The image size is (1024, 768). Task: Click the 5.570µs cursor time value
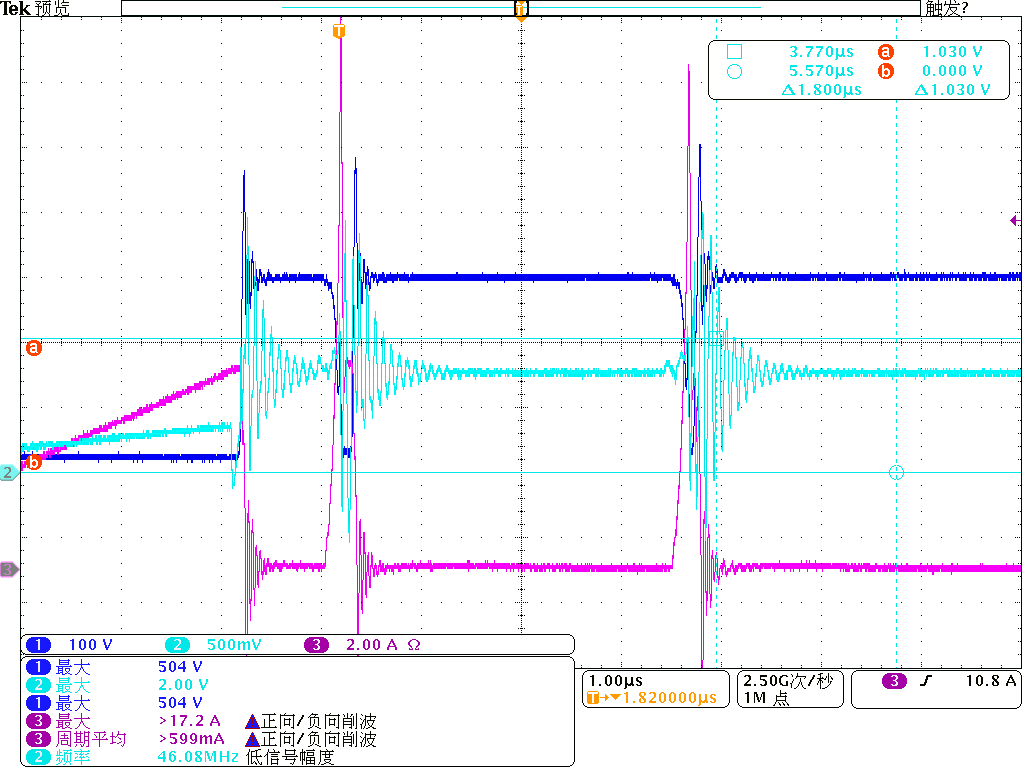pos(821,71)
